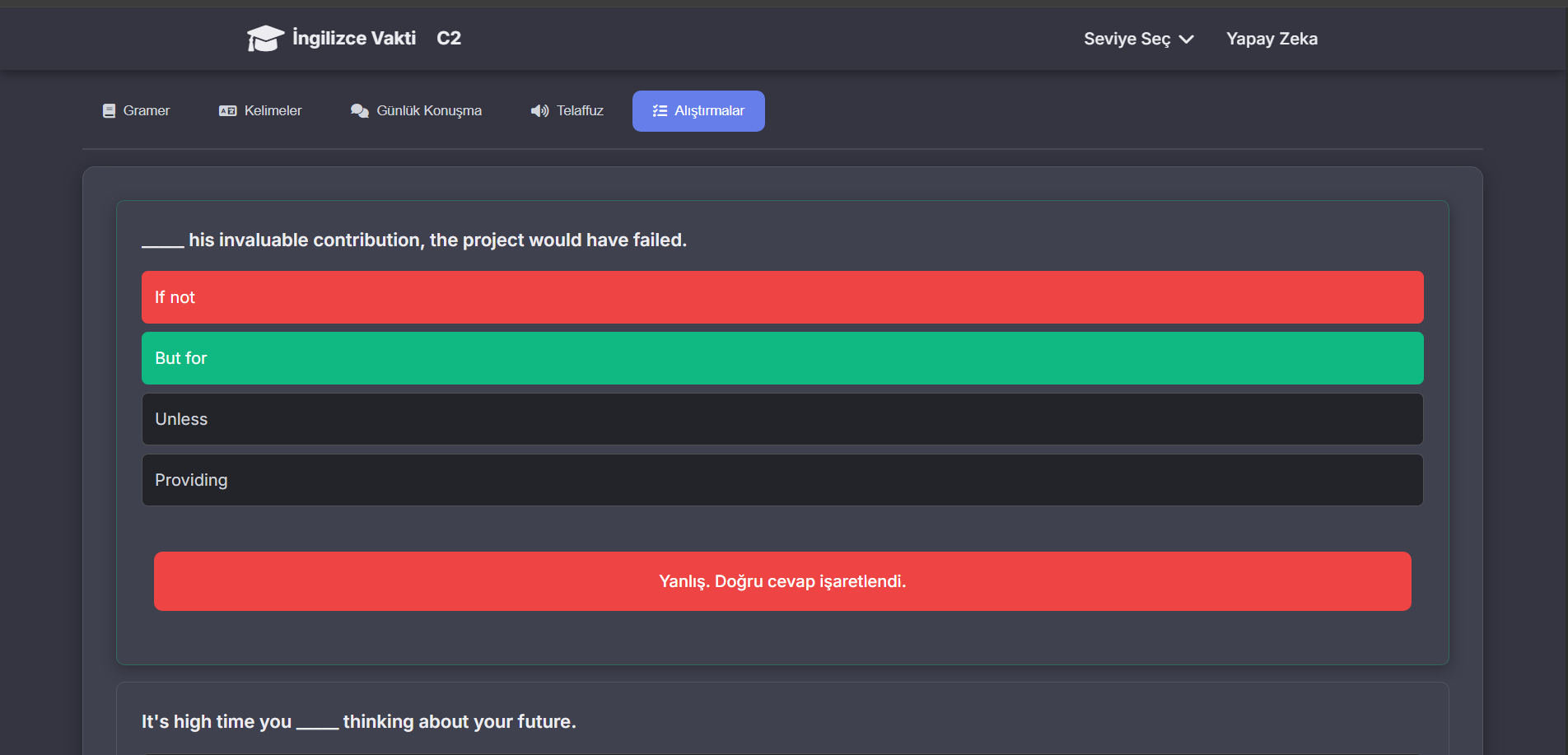Expand the Seviye Seç chevron arrow
Screen dimensions: 1568x755
tap(1187, 40)
